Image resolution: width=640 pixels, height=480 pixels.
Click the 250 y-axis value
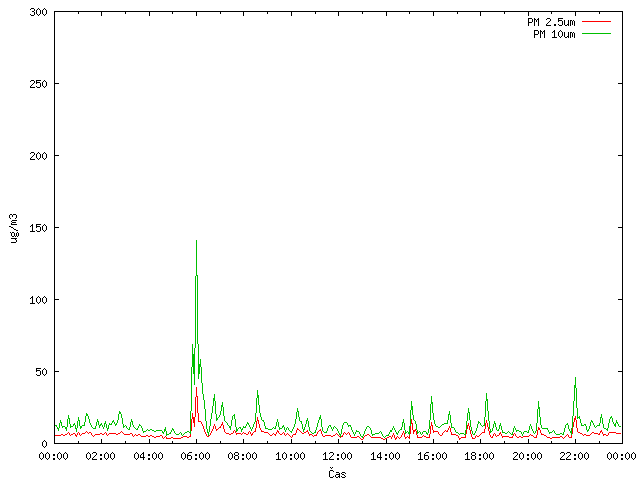[38, 84]
